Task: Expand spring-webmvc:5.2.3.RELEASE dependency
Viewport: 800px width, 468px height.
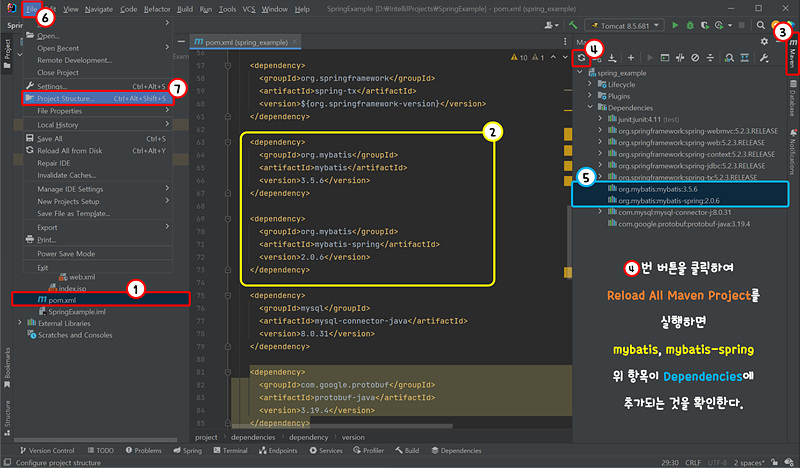Action: point(601,131)
